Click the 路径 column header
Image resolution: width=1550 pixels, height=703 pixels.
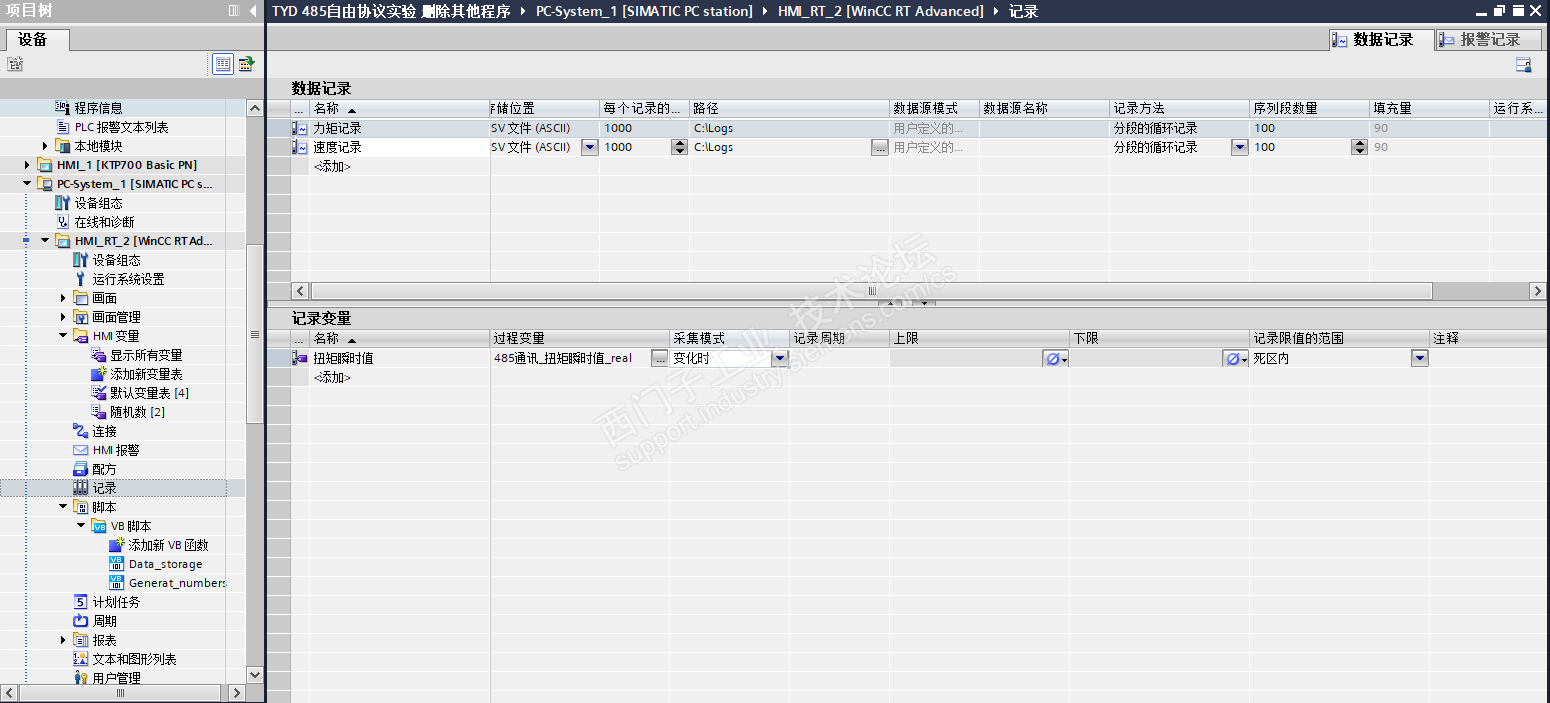[789, 108]
